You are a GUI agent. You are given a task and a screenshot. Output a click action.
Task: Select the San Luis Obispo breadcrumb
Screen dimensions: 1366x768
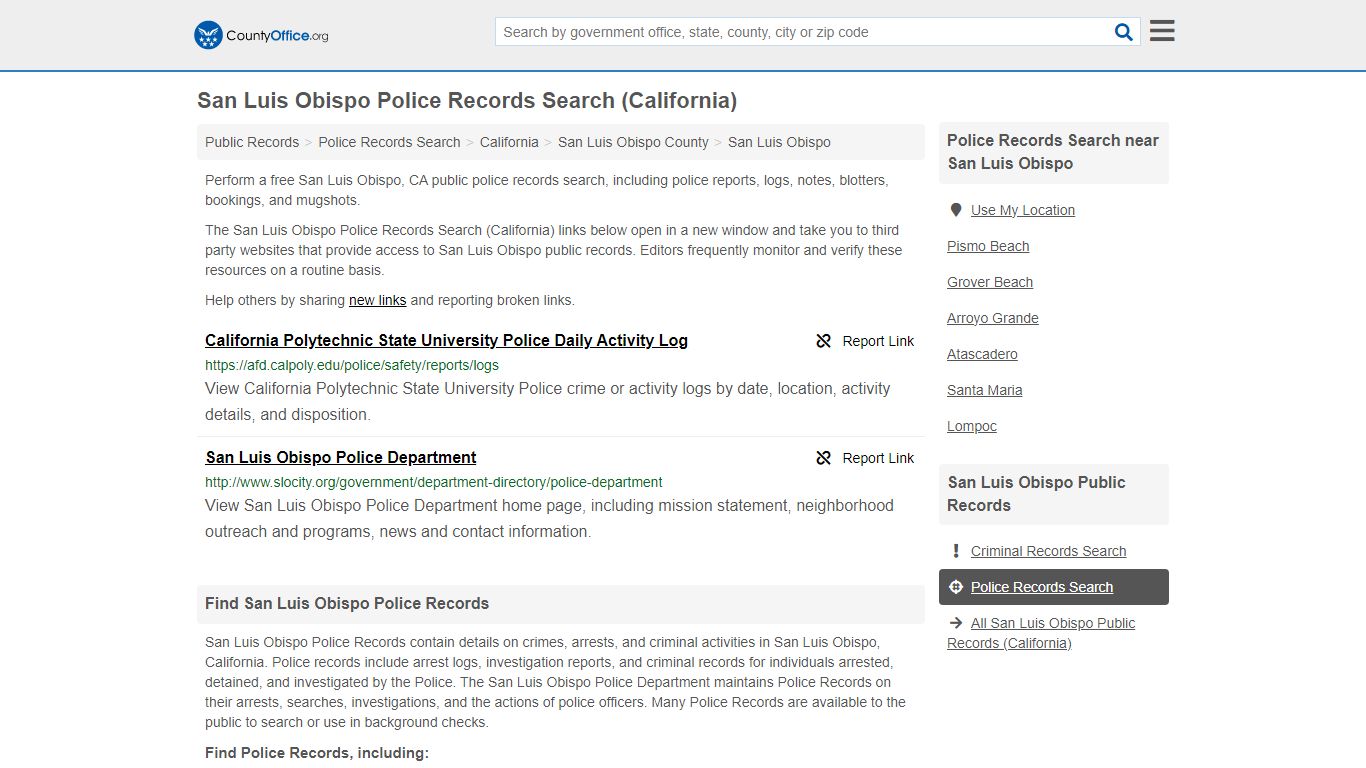pos(779,142)
